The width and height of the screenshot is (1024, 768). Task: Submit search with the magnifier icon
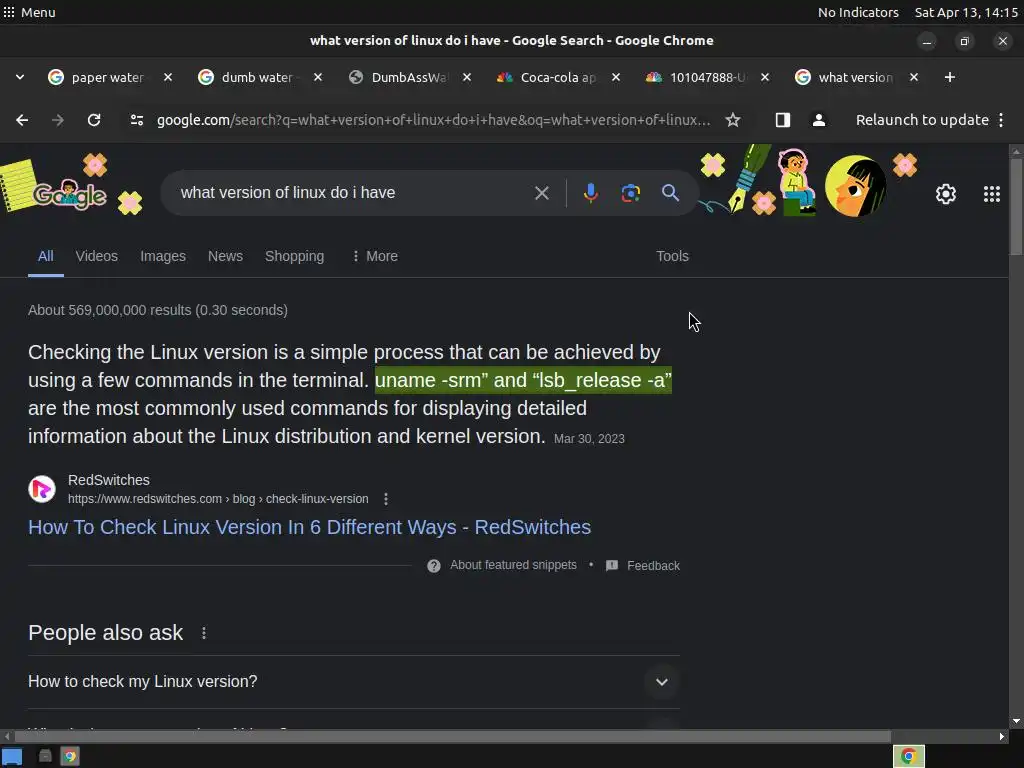tap(670, 193)
